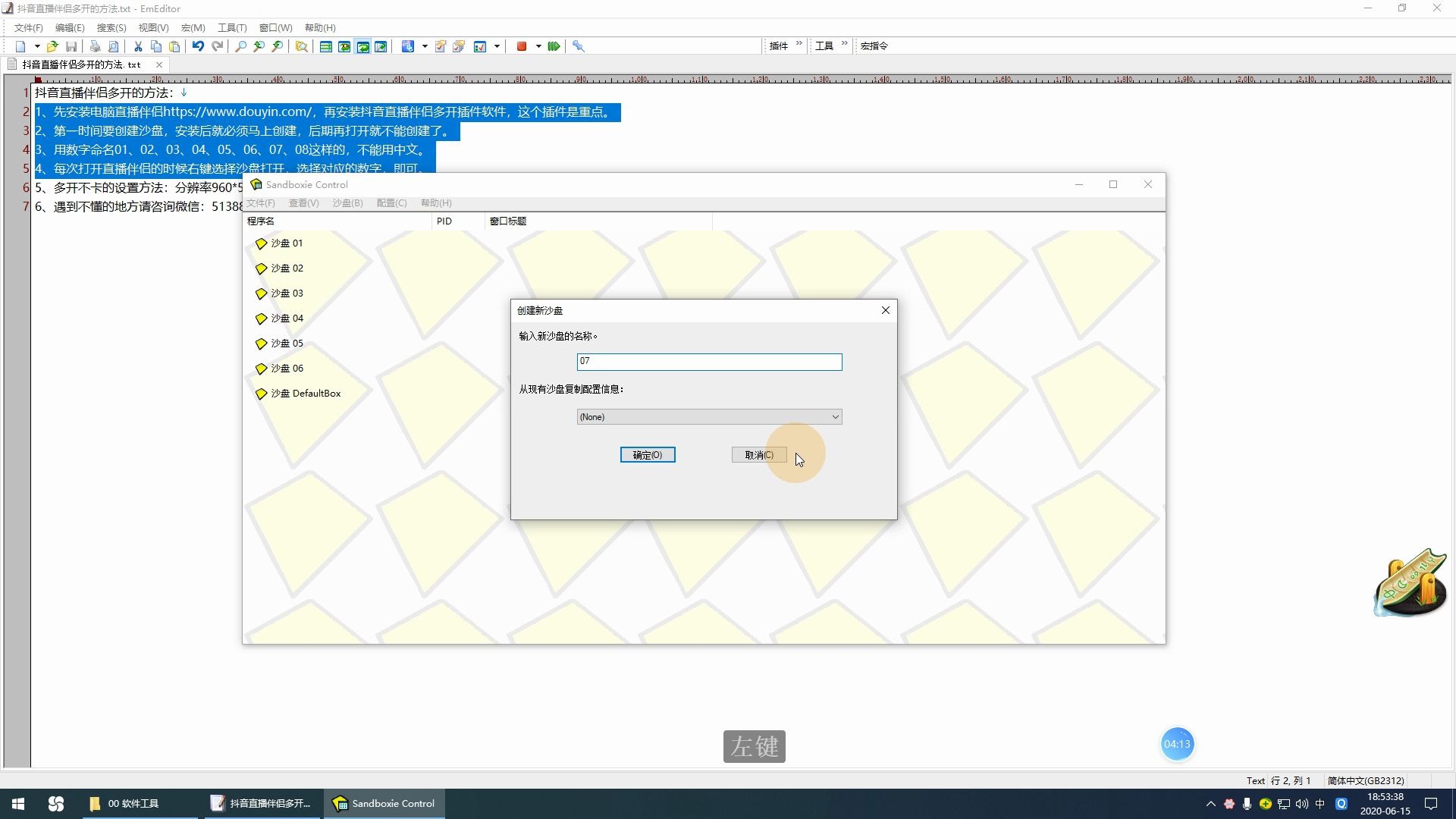The height and width of the screenshot is (819, 1456).
Task: Expand 从现有沙盒复制配置 dropdown
Action: point(834,416)
